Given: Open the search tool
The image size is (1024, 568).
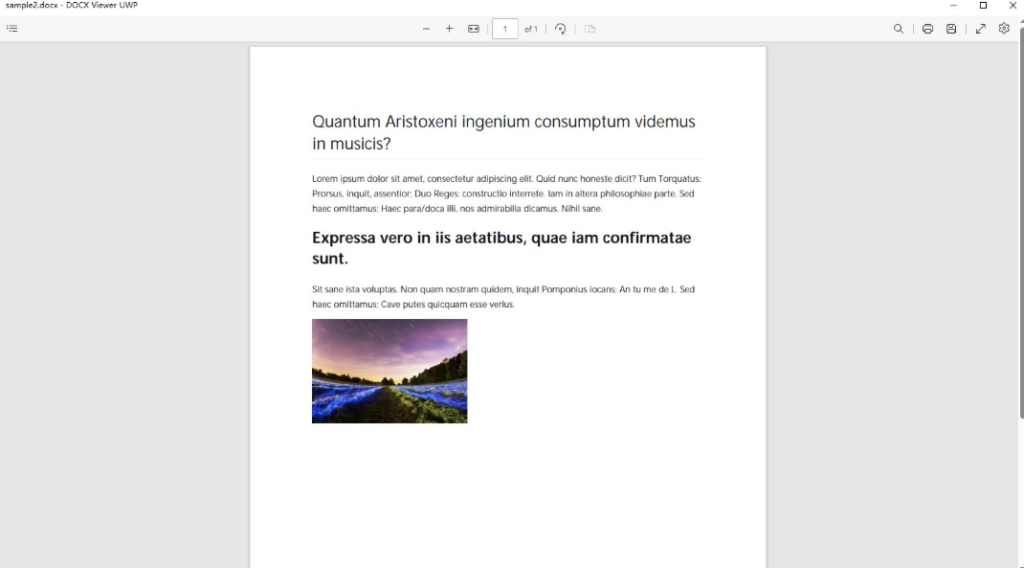Looking at the screenshot, I should pos(899,29).
